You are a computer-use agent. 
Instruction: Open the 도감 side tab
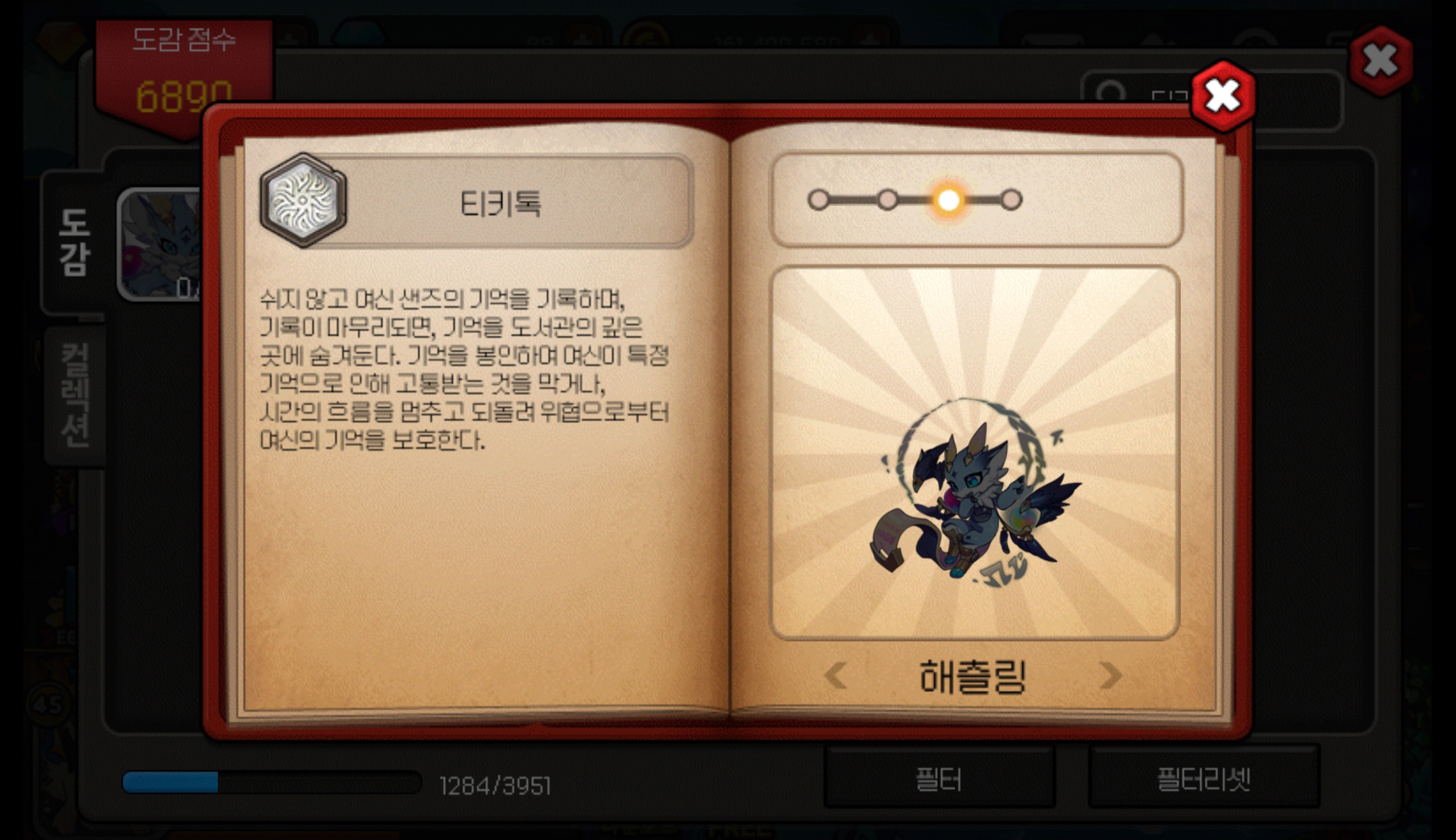tap(75, 242)
